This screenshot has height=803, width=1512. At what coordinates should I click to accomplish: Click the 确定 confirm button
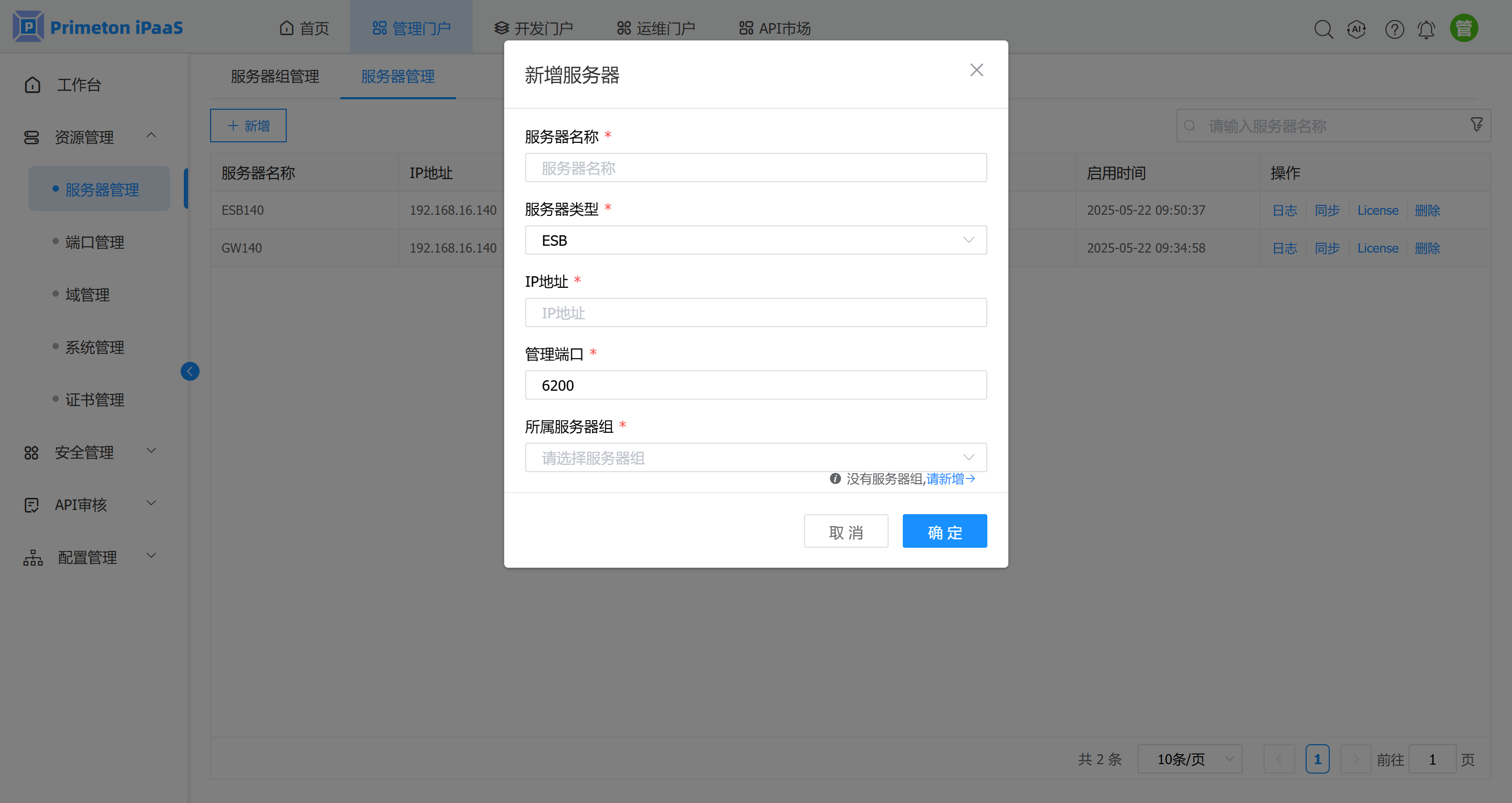click(x=944, y=530)
